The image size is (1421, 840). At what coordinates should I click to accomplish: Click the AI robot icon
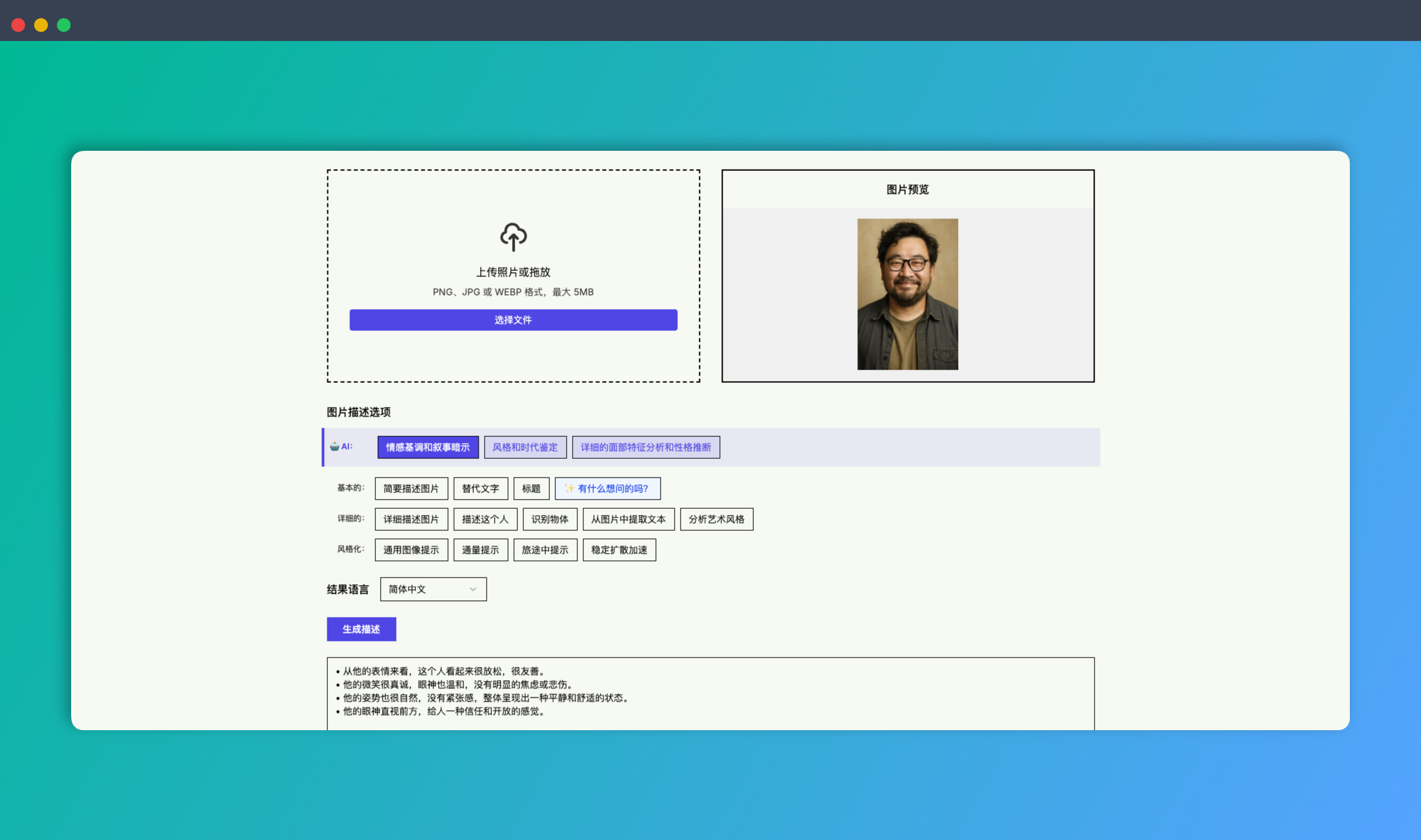[x=335, y=447]
